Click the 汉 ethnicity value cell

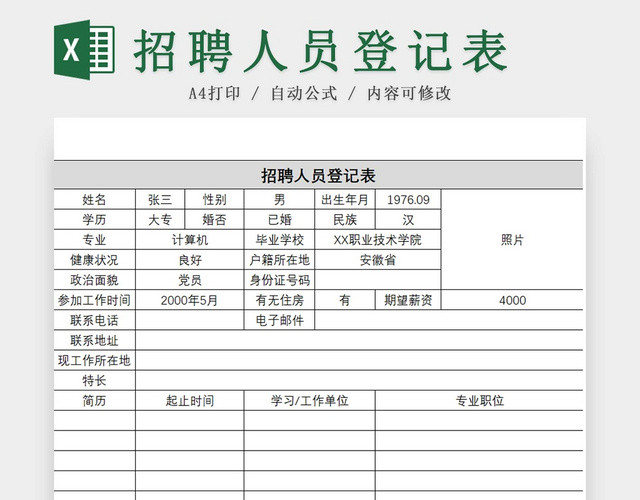[408, 220]
